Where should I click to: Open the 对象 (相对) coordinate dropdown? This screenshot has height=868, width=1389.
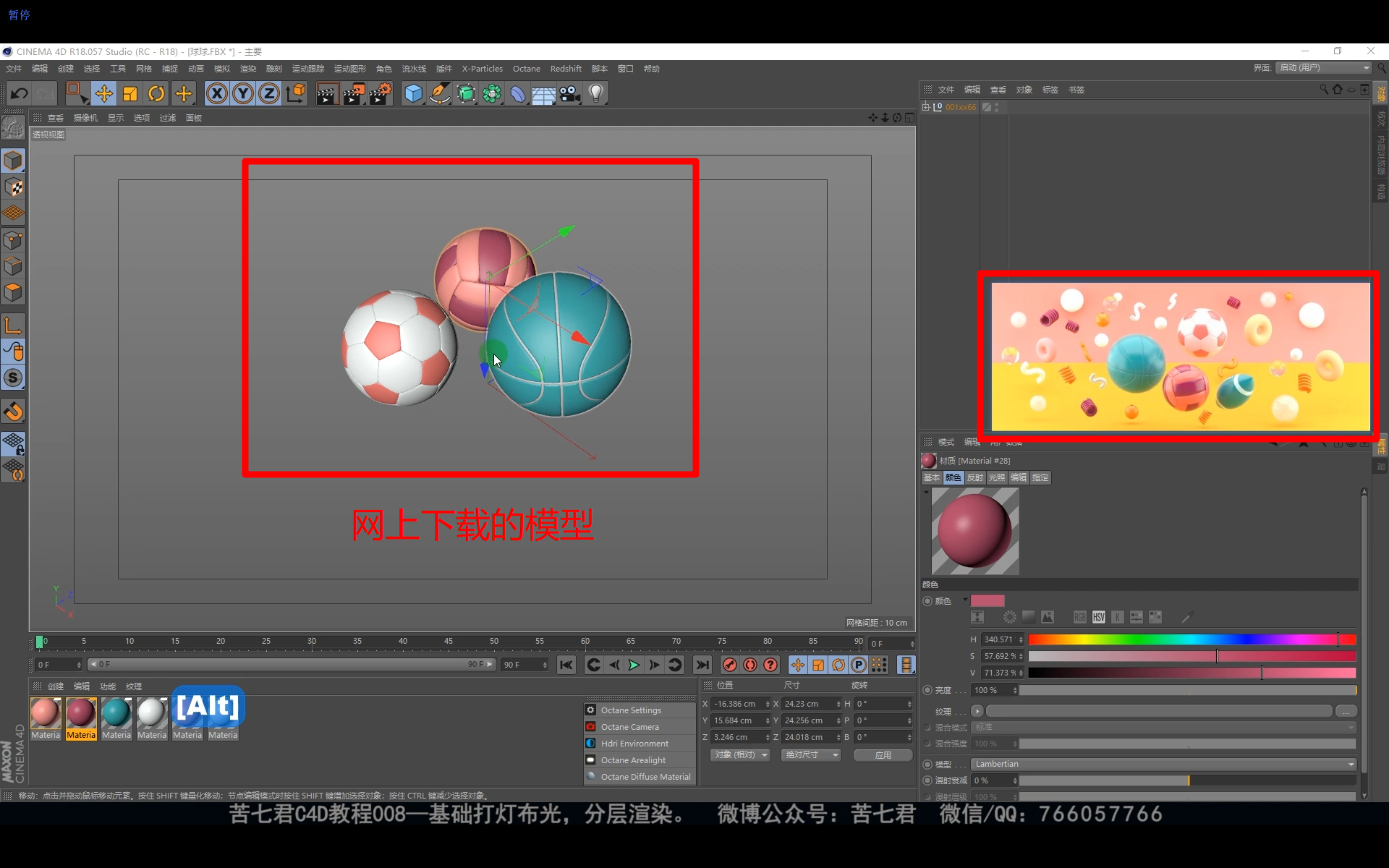(739, 754)
